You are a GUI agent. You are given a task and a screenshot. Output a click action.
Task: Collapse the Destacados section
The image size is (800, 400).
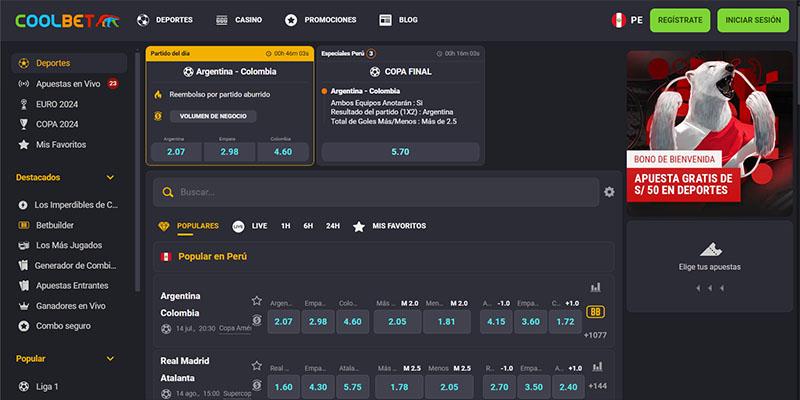(110, 178)
